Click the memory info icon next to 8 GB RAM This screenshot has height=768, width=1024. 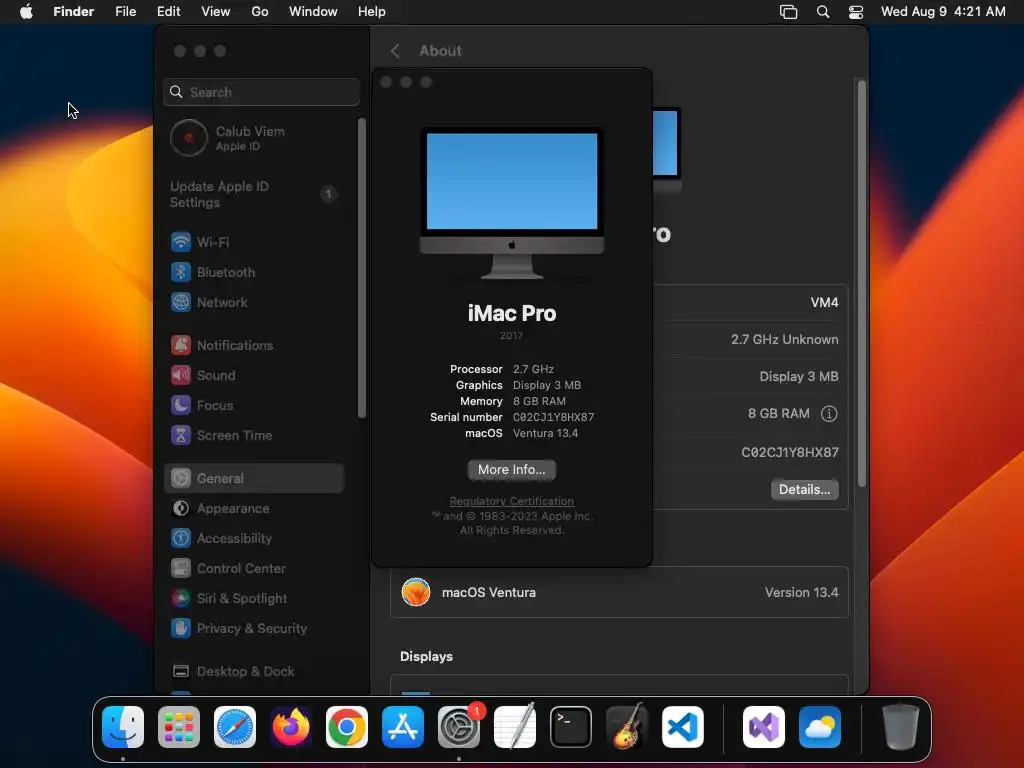click(x=829, y=413)
